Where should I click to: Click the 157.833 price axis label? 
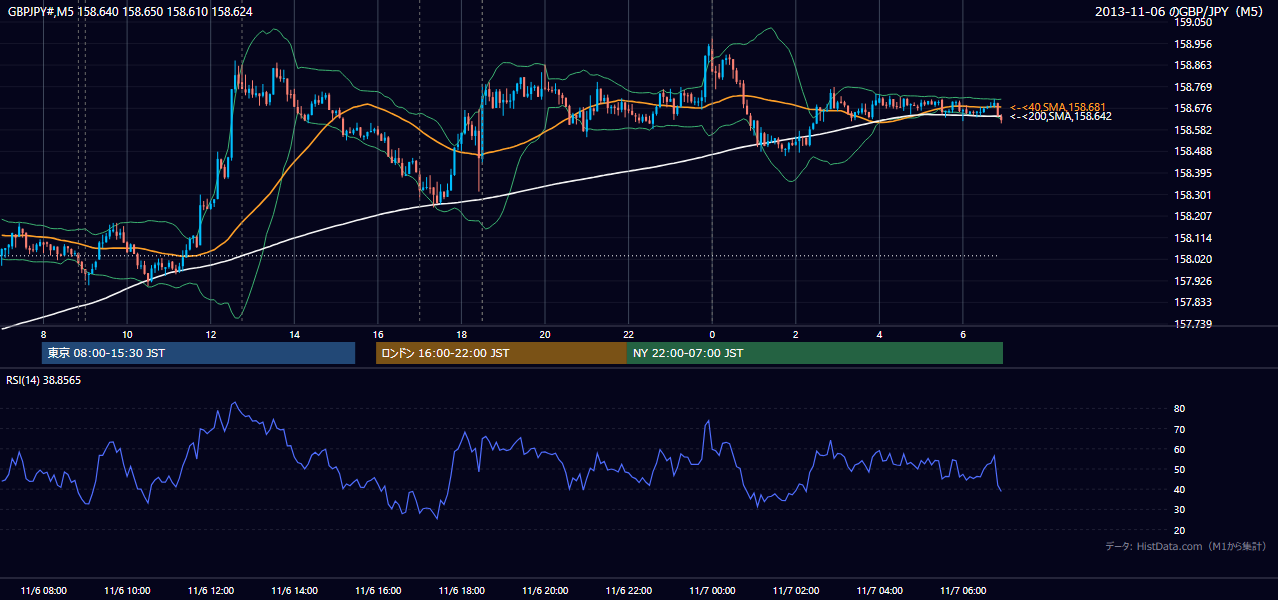point(1193,302)
